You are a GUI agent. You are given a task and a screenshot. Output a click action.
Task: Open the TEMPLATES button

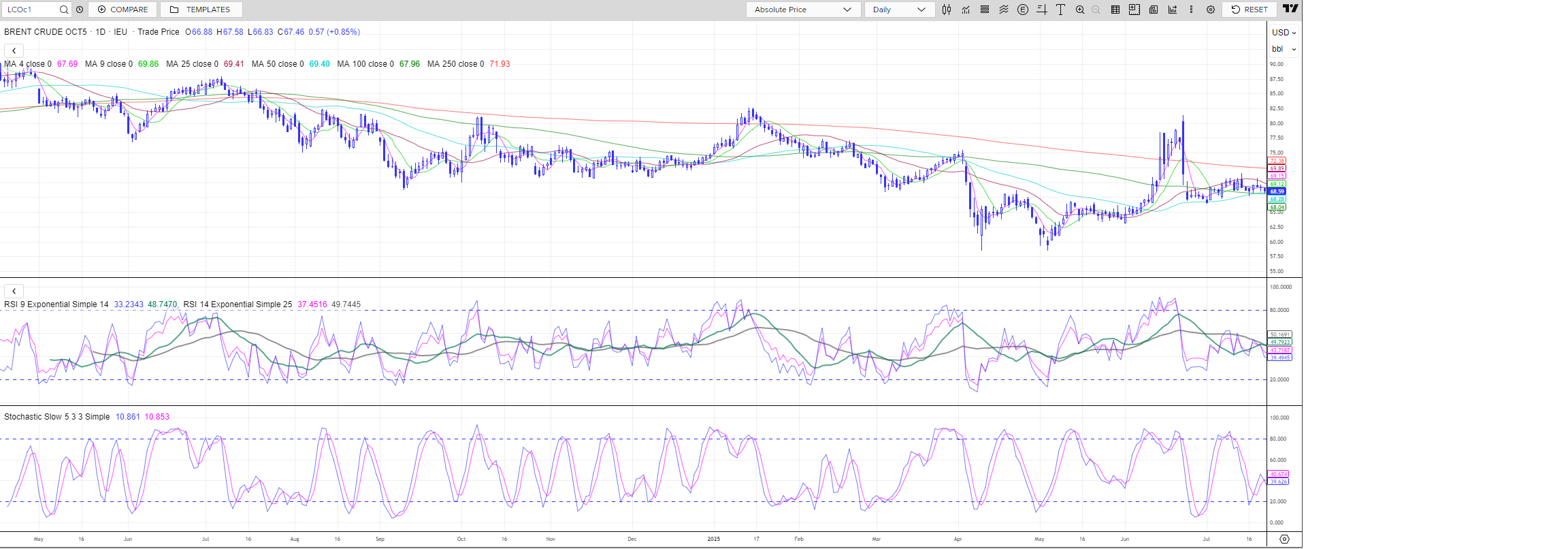point(201,10)
